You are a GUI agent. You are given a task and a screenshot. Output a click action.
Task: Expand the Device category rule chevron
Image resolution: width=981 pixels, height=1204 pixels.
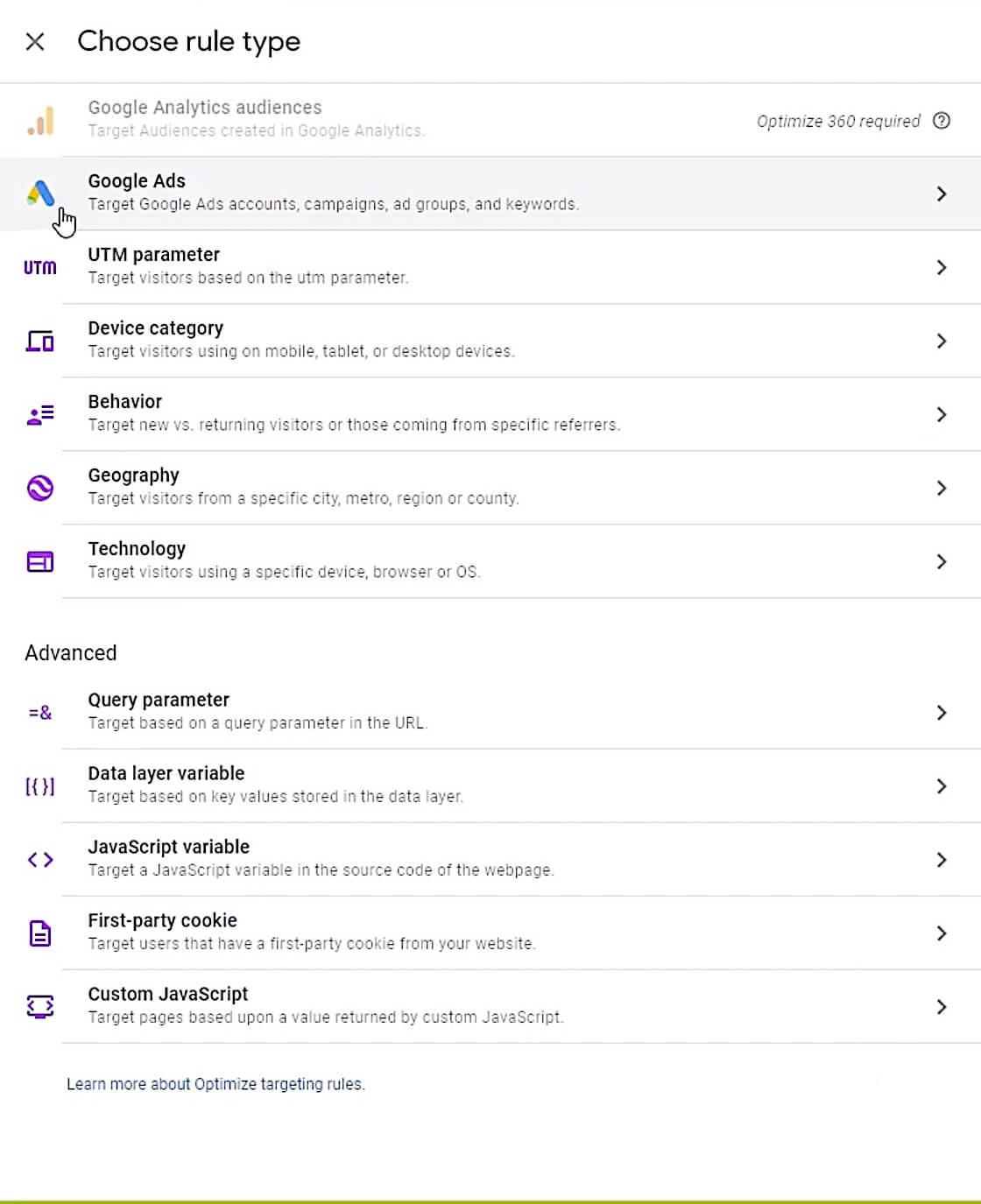tap(942, 341)
